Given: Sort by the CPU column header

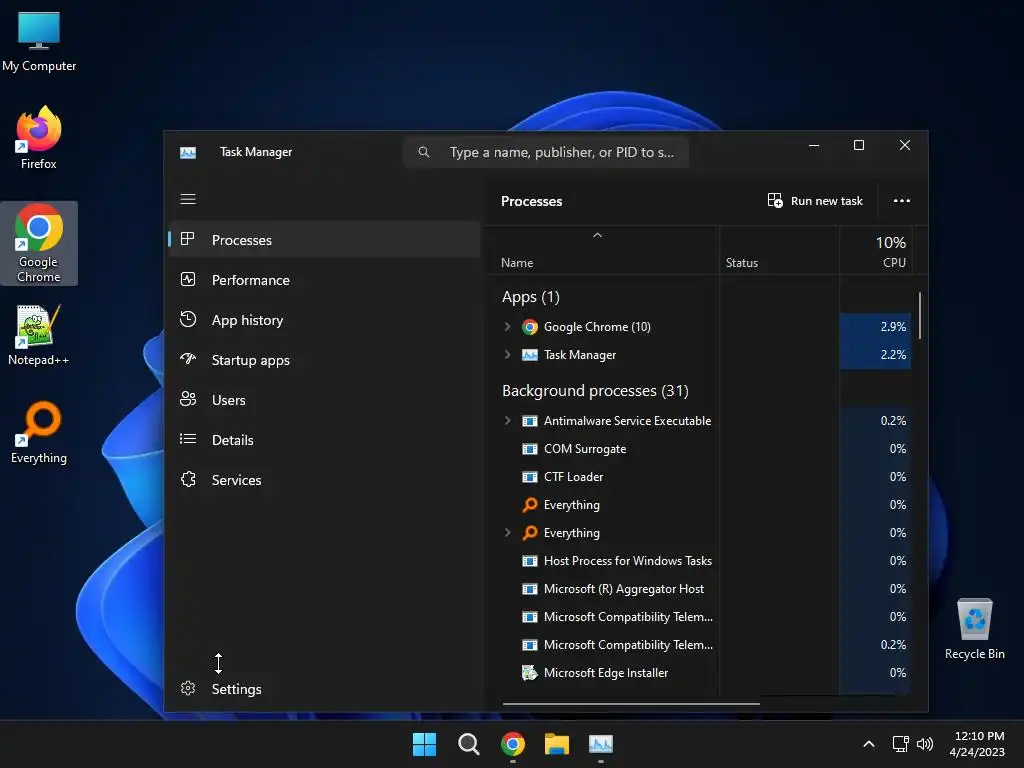Looking at the screenshot, I should (875, 250).
